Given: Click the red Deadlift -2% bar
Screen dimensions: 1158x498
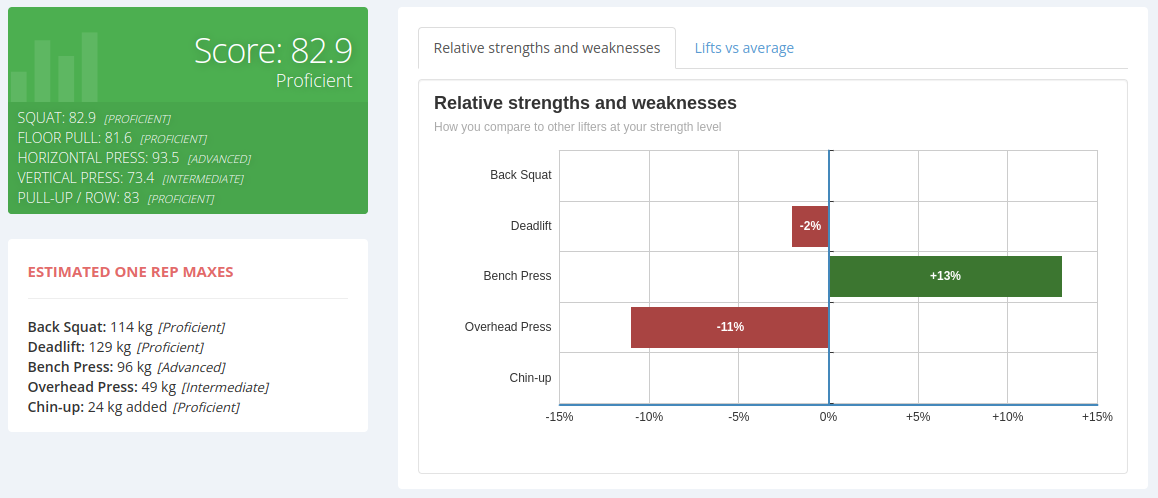Looking at the screenshot, I should pos(810,226).
